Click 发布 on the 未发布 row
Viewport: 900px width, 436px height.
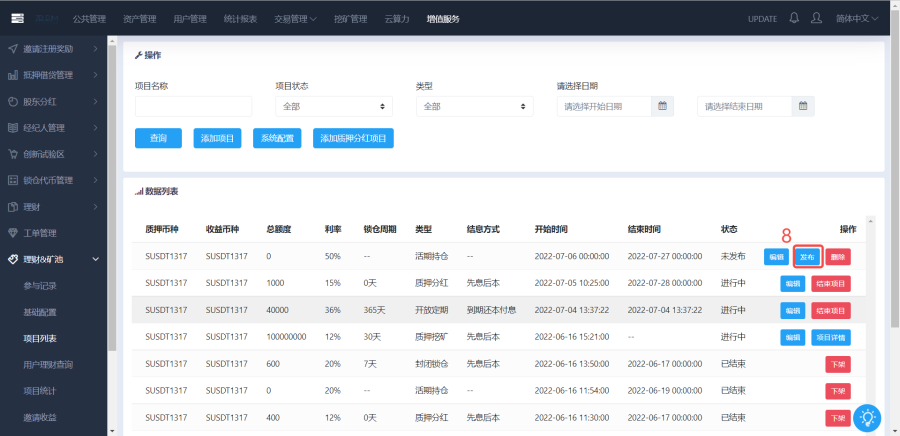807,257
